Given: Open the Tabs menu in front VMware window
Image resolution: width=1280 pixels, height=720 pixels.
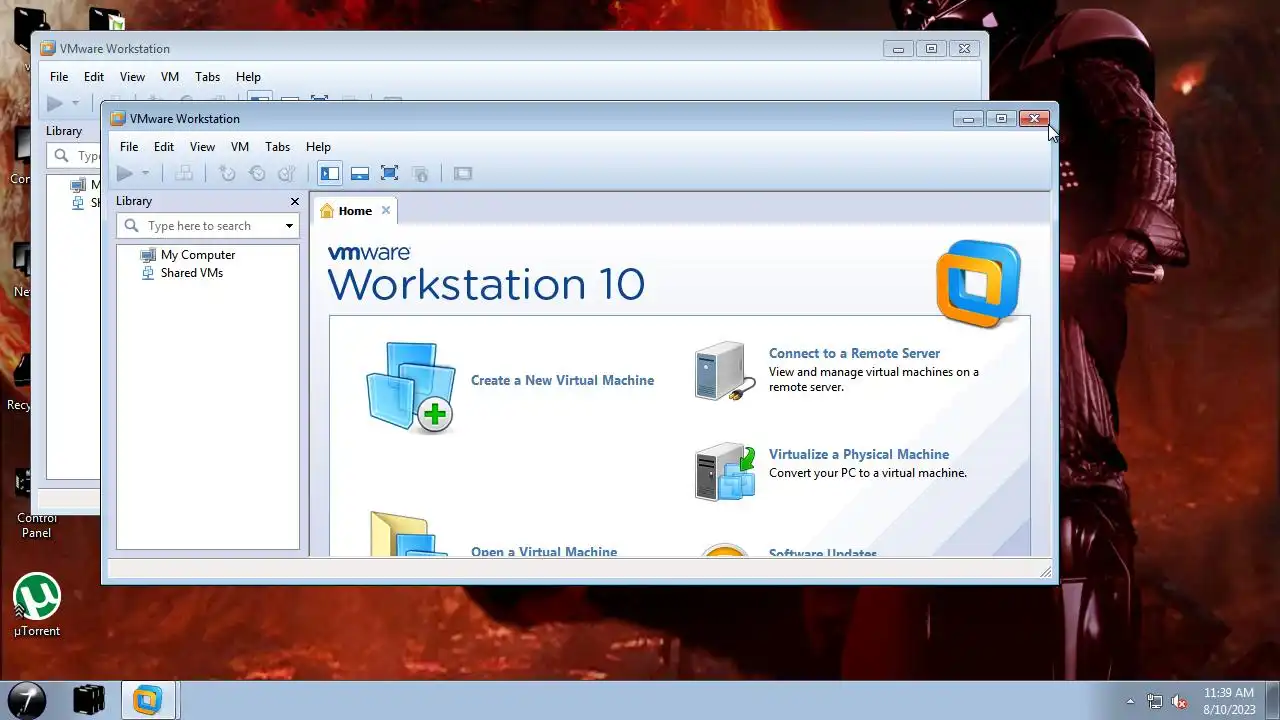Looking at the screenshot, I should (277, 147).
